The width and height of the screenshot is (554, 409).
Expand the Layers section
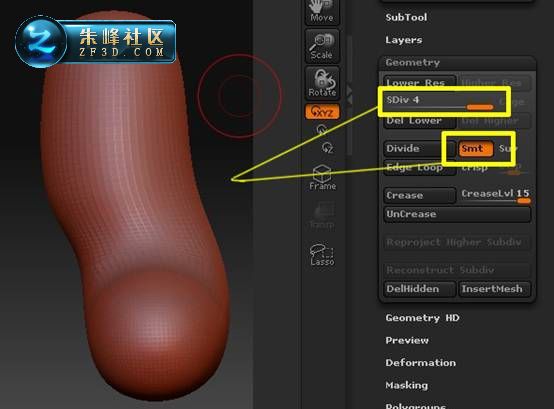(403, 40)
